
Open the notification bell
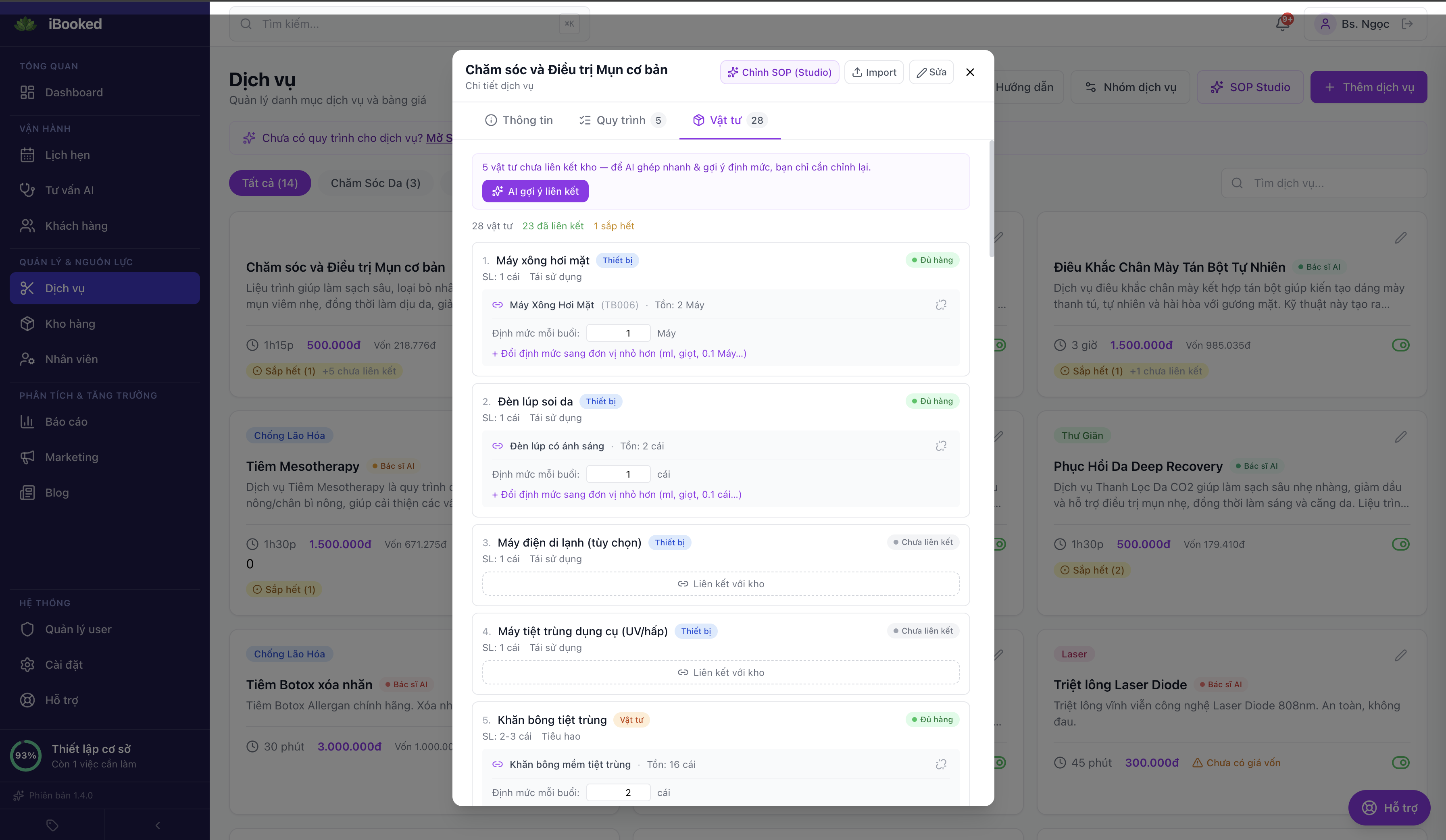click(x=1282, y=23)
